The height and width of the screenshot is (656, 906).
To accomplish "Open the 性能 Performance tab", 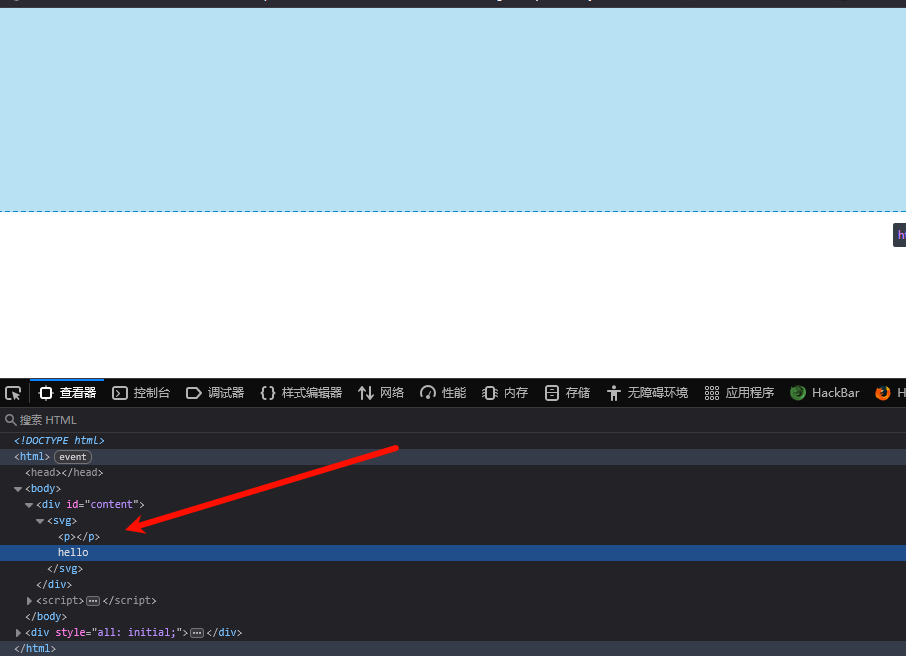I will 443,393.
